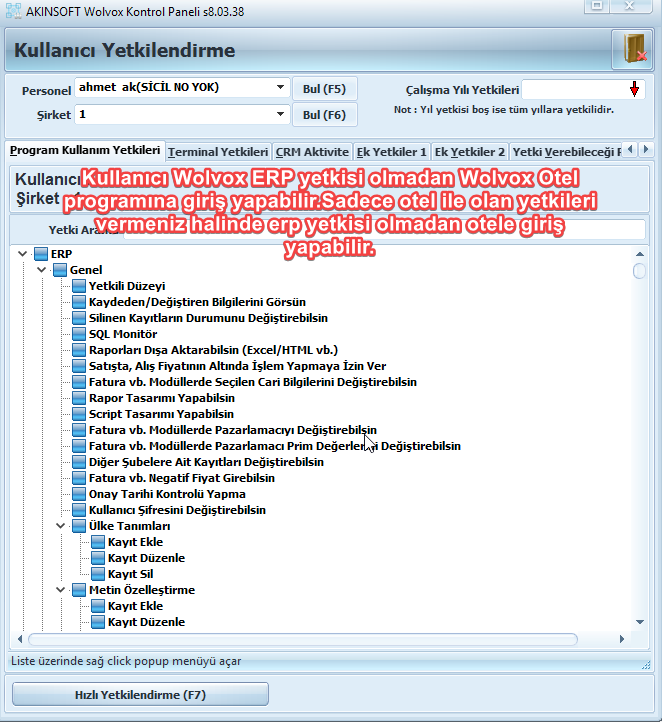Screen dimensions: 662x722
Task: Open the Personel dropdown
Action: coord(280,87)
